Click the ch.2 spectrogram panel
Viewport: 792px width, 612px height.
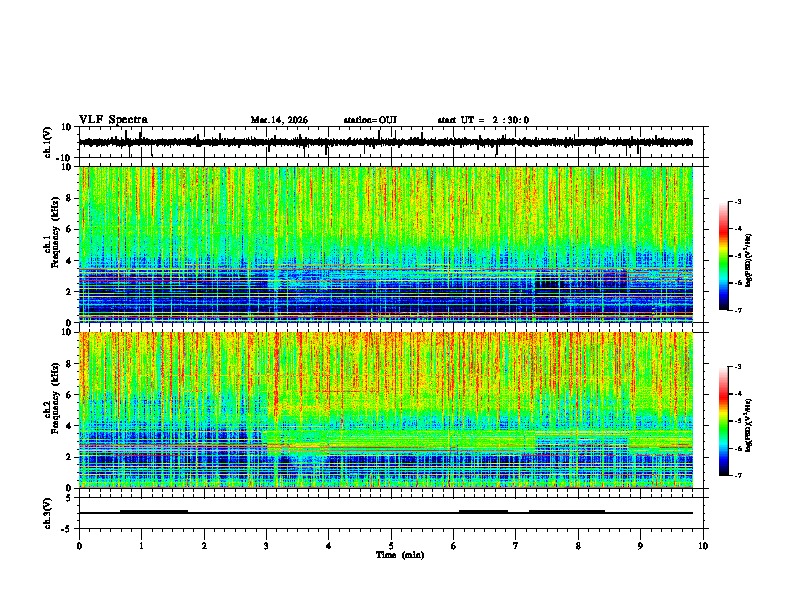(386, 410)
